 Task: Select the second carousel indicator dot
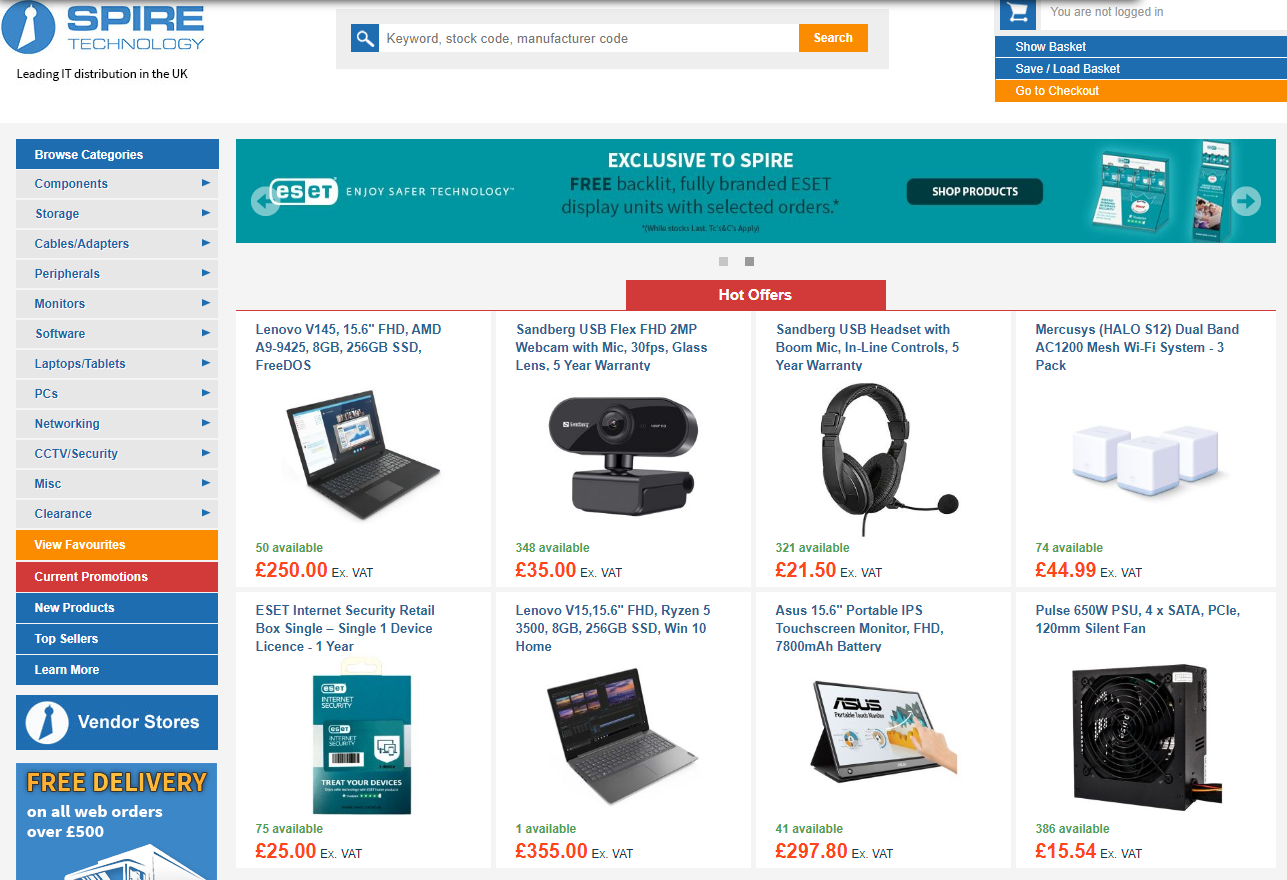tap(749, 262)
